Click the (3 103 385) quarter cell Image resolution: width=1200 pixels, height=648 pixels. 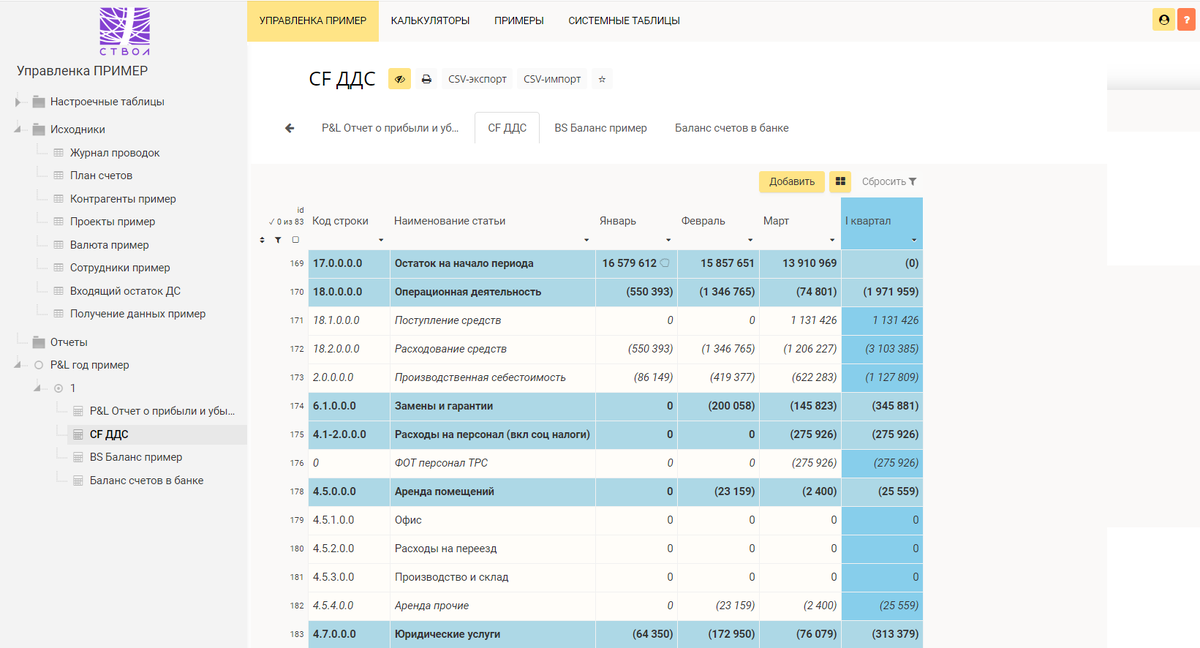tap(882, 349)
